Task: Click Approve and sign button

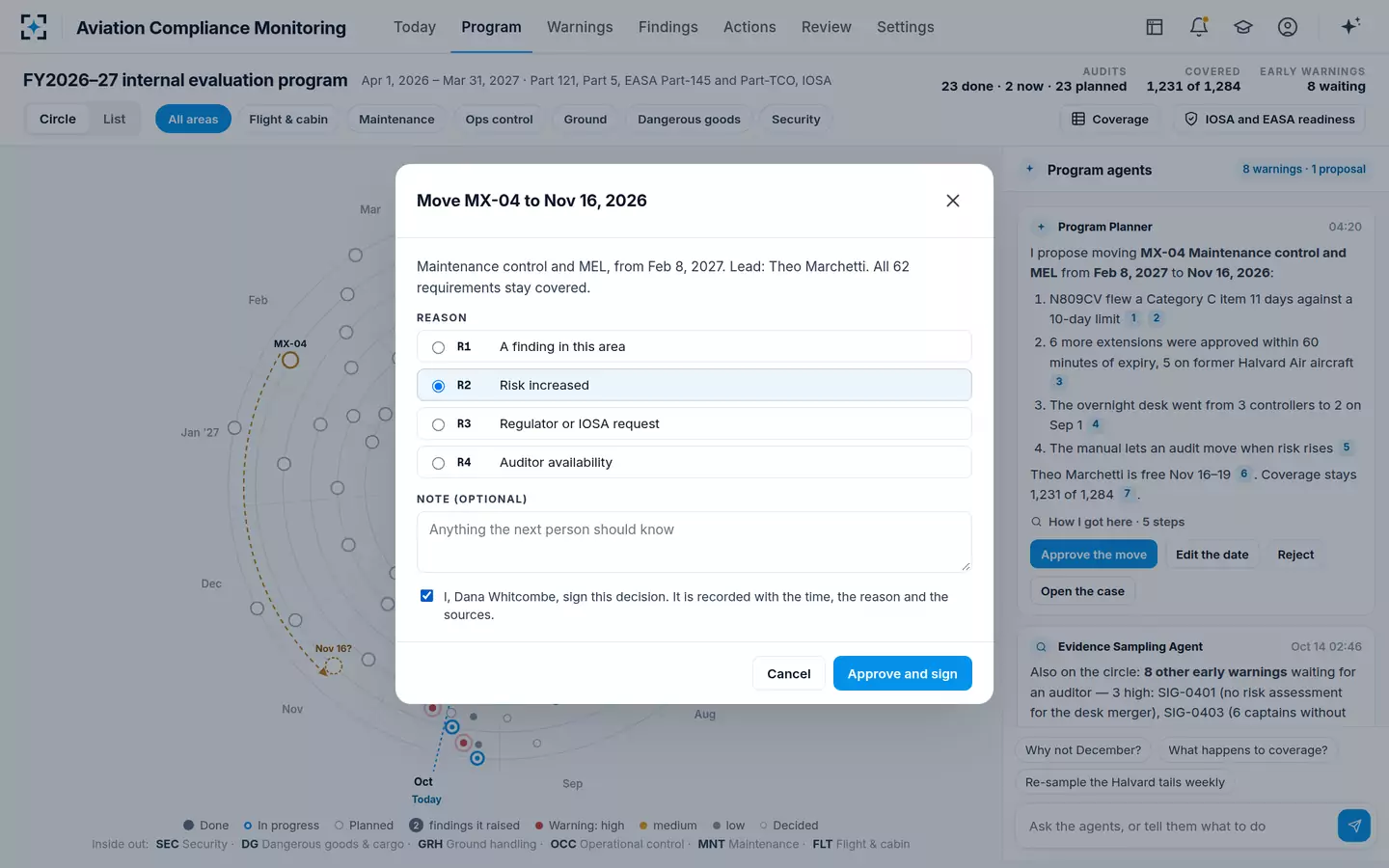Action: click(903, 673)
